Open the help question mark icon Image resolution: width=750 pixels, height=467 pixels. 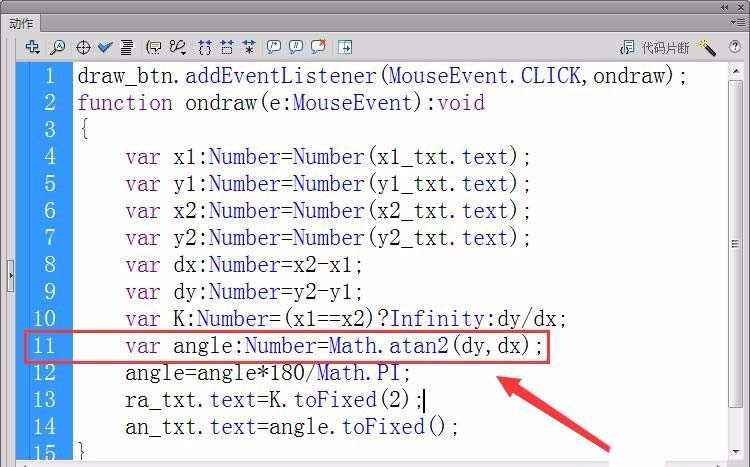coord(735,46)
